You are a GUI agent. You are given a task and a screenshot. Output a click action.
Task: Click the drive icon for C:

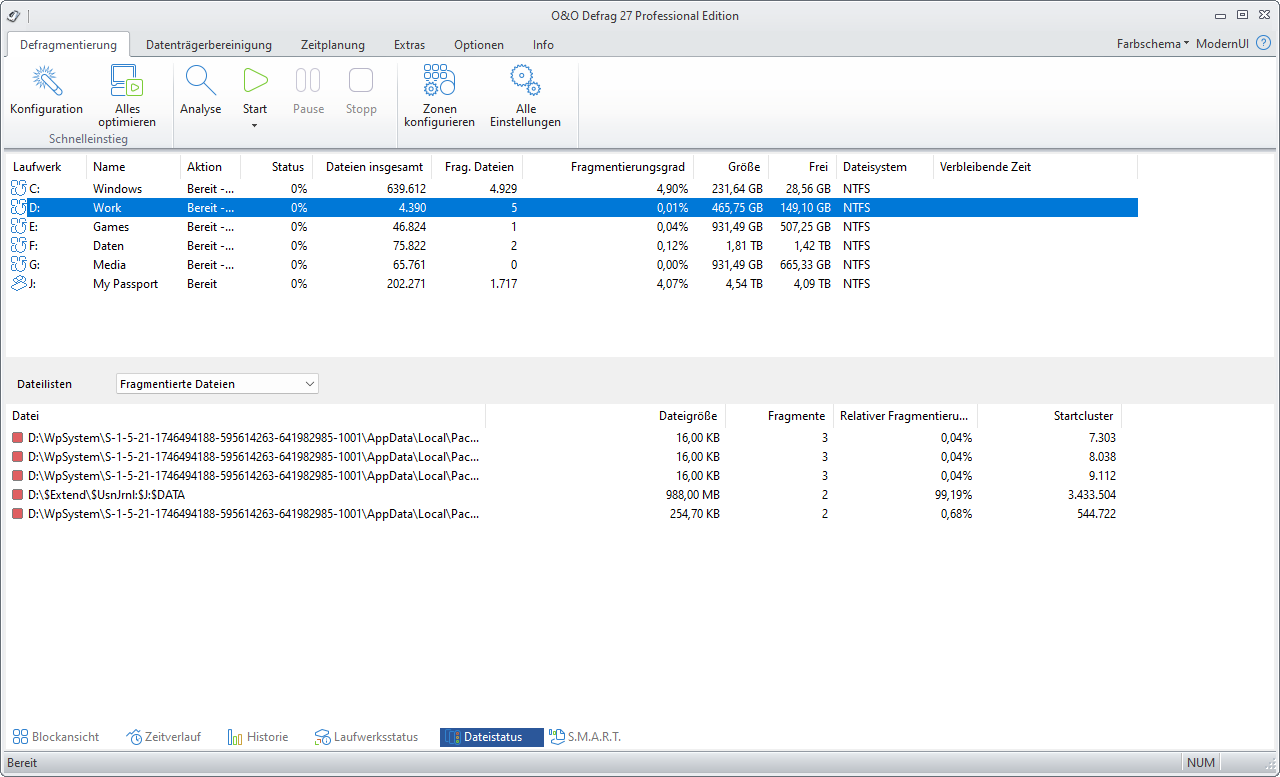(x=18, y=188)
